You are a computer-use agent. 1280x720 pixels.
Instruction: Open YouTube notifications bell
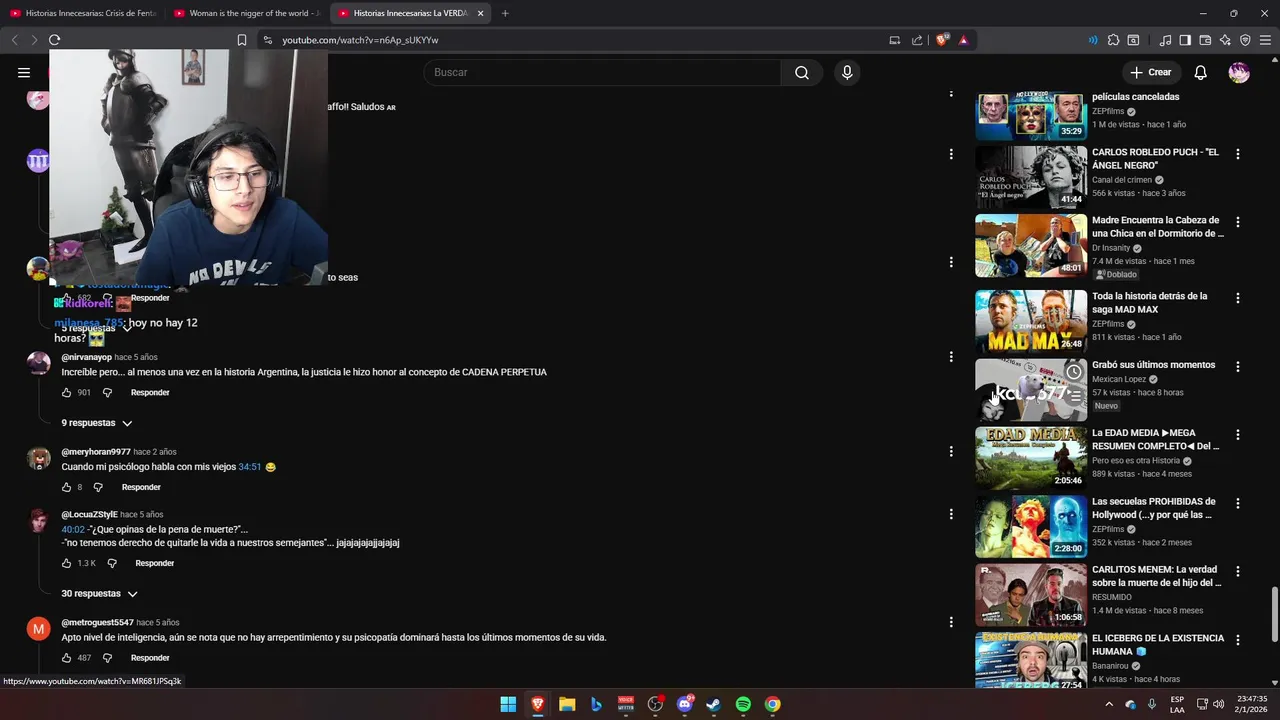pyautogui.click(x=1201, y=72)
